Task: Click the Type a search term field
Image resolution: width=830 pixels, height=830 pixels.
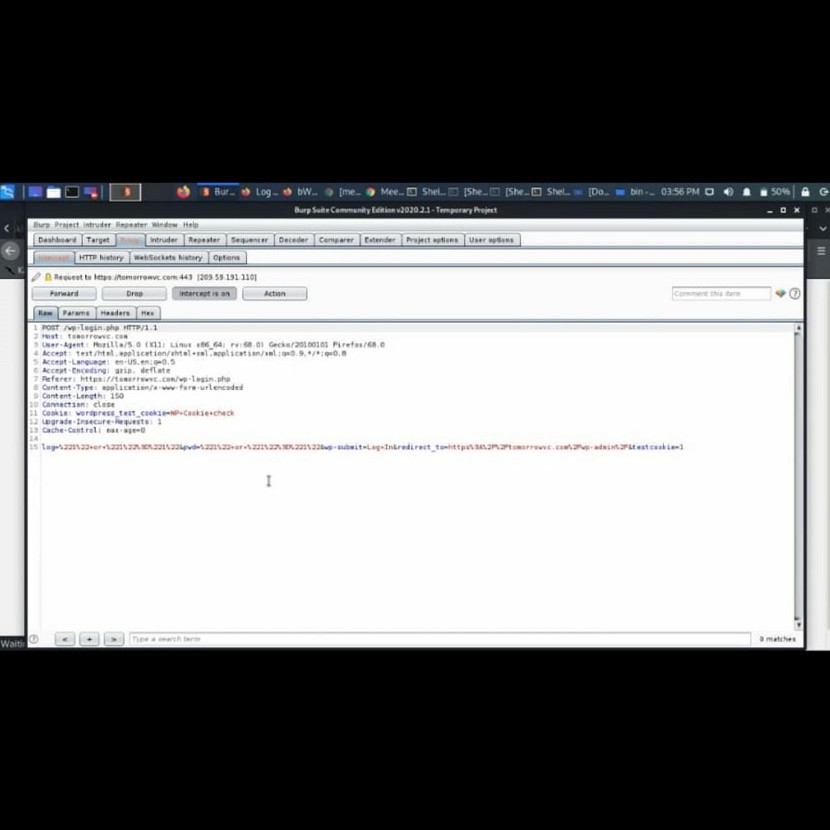Action: click(x=440, y=639)
